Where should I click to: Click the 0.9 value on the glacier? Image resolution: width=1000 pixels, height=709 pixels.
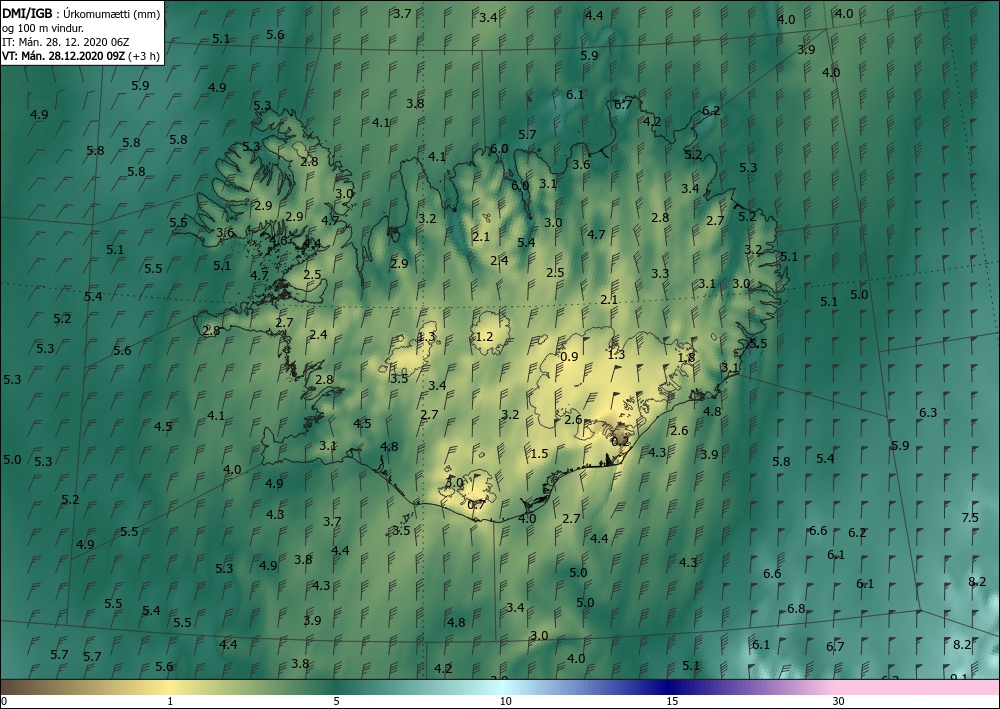pos(569,356)
